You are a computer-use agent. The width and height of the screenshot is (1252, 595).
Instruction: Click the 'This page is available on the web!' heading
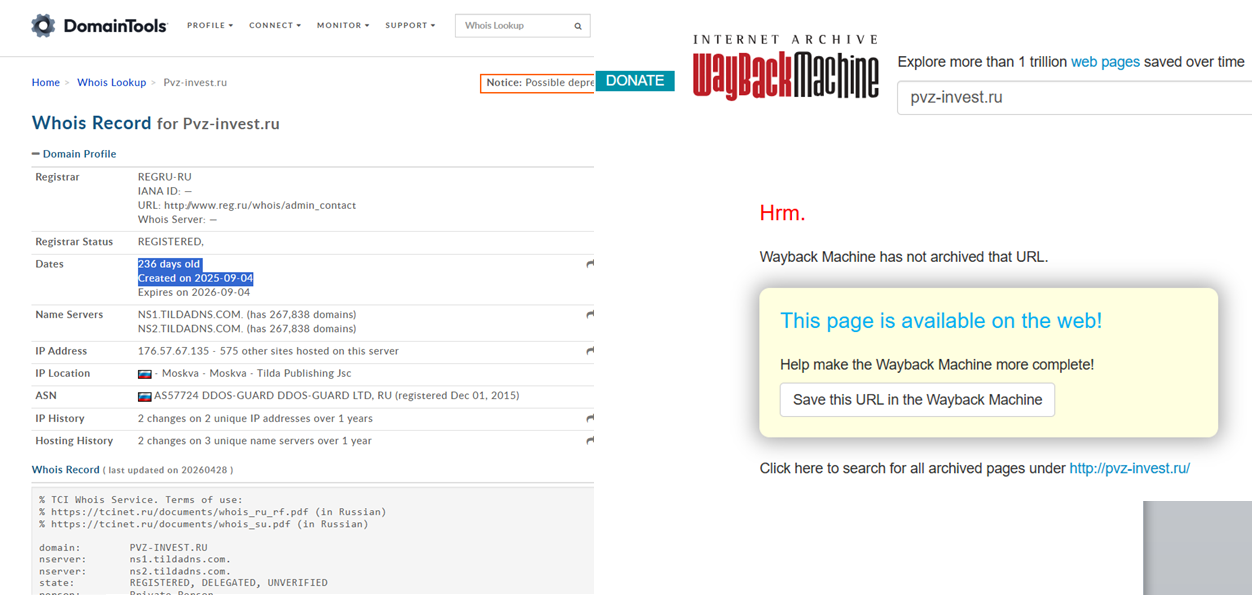[x=941, y=321]
